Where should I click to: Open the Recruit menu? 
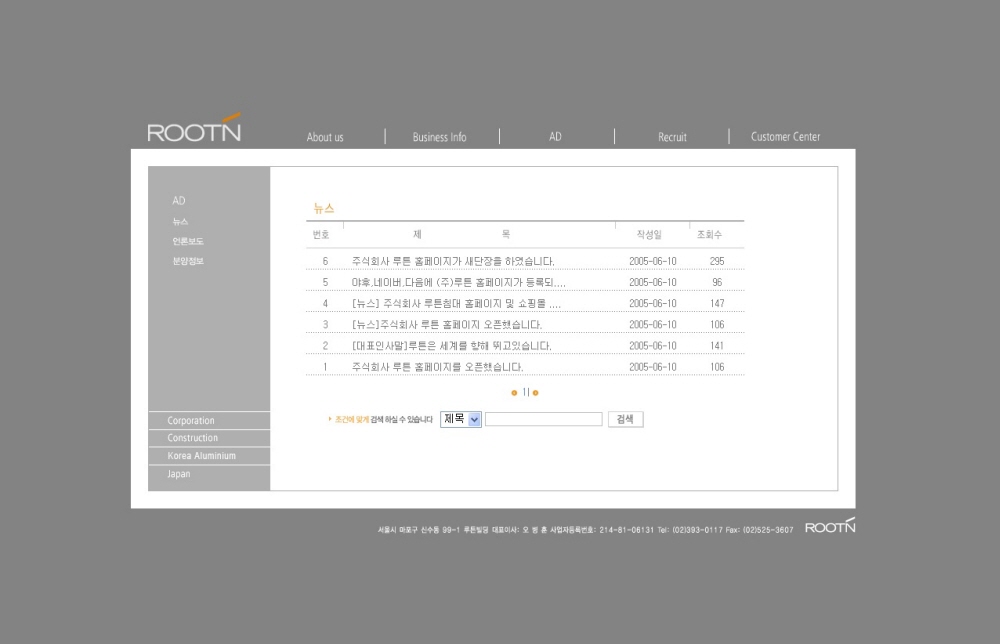(x=672, y=137)
